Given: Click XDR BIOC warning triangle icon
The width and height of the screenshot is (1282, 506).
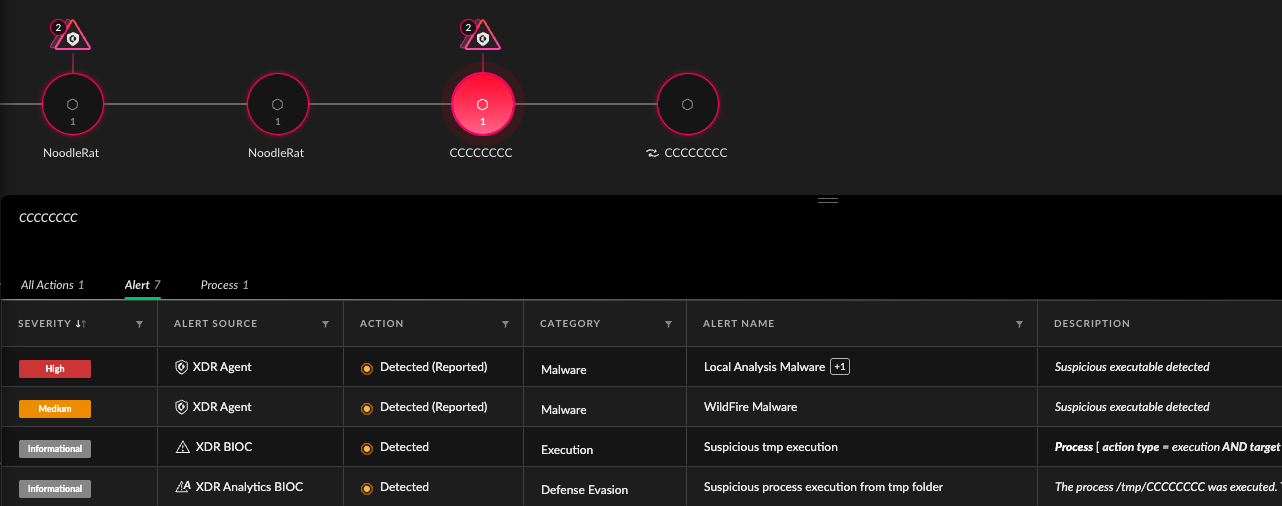Looking at the screenshot, I should tap(182, 447).
